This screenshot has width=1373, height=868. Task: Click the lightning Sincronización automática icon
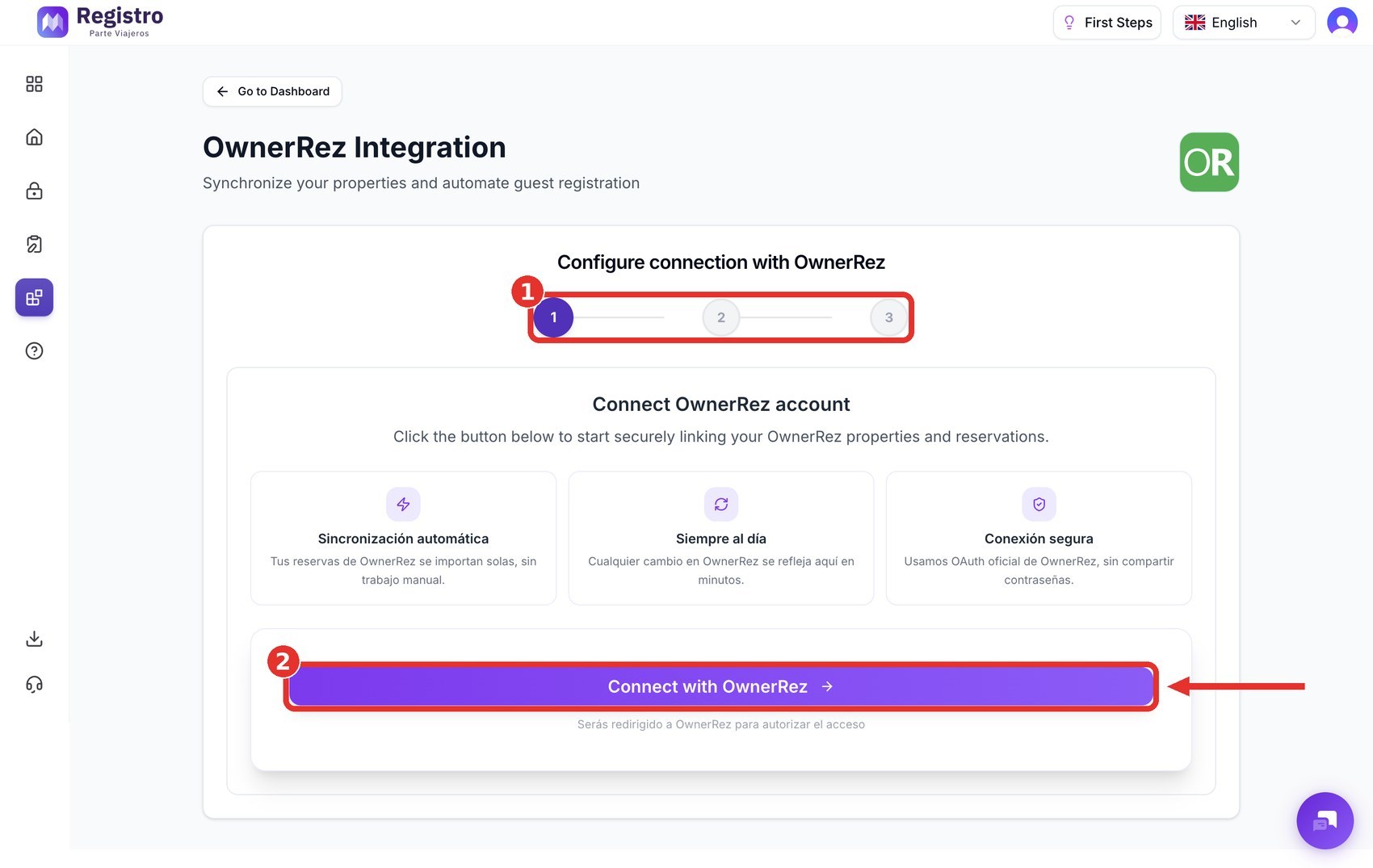[403, 505]
